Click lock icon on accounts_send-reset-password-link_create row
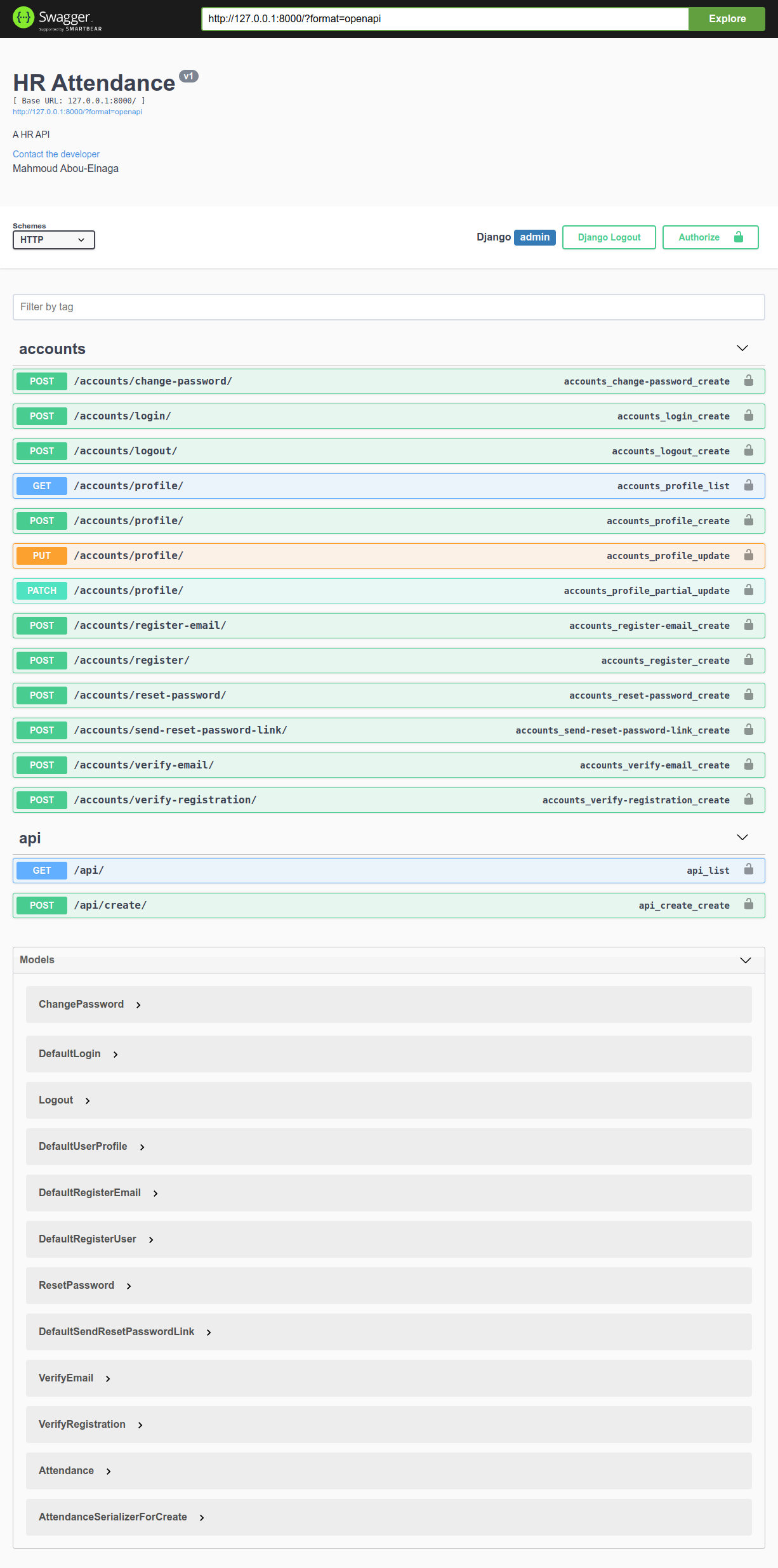The image size is (778, 1568). pyautogui.click(x=749, y=730)
